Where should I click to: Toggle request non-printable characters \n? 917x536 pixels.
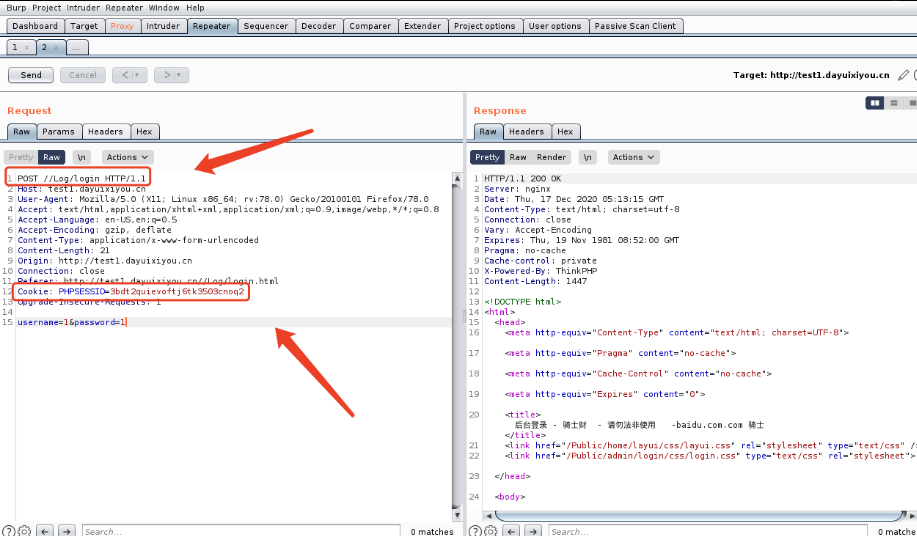(x=81, y=157)
